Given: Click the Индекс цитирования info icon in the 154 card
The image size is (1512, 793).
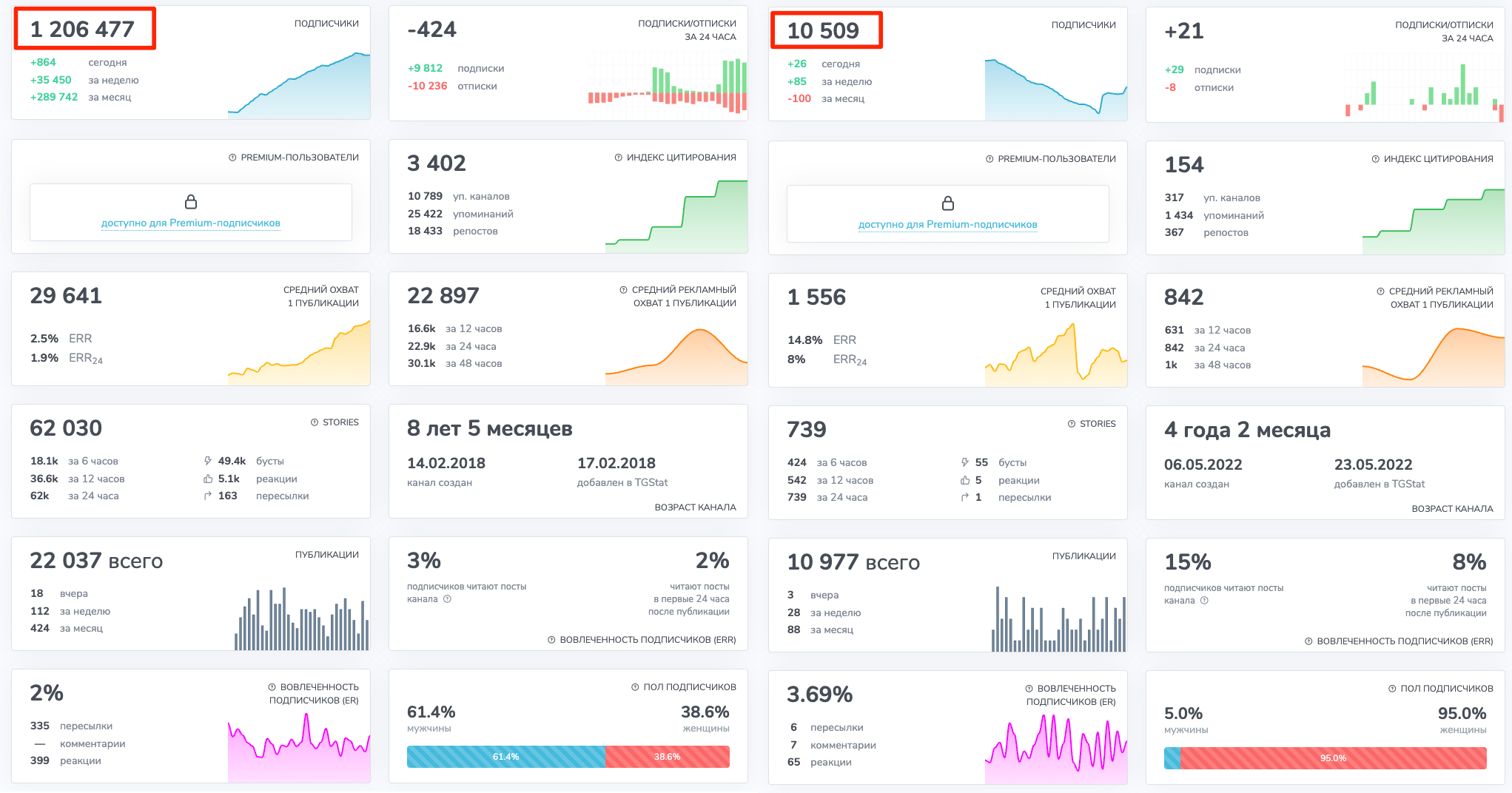Looking at the screenshot, I should (x=1375, y=159).
